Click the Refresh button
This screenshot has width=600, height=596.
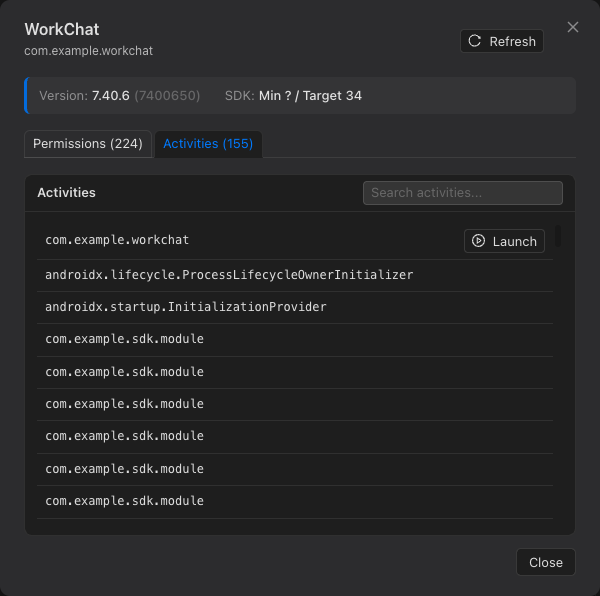point(502,41)
